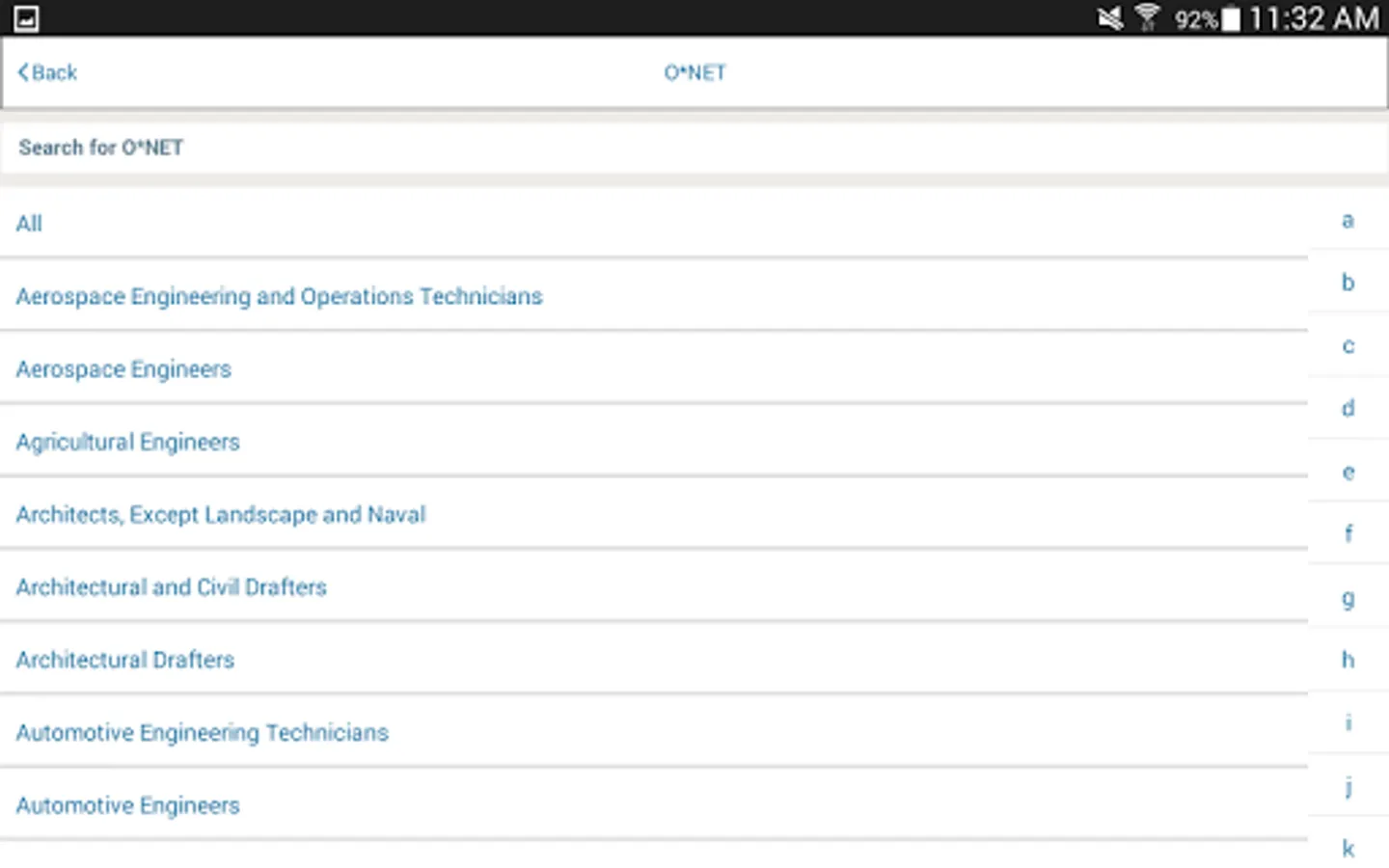Jump to index letter h
The width and height of the screenshot is (1389, 868).
(1348, 660)
